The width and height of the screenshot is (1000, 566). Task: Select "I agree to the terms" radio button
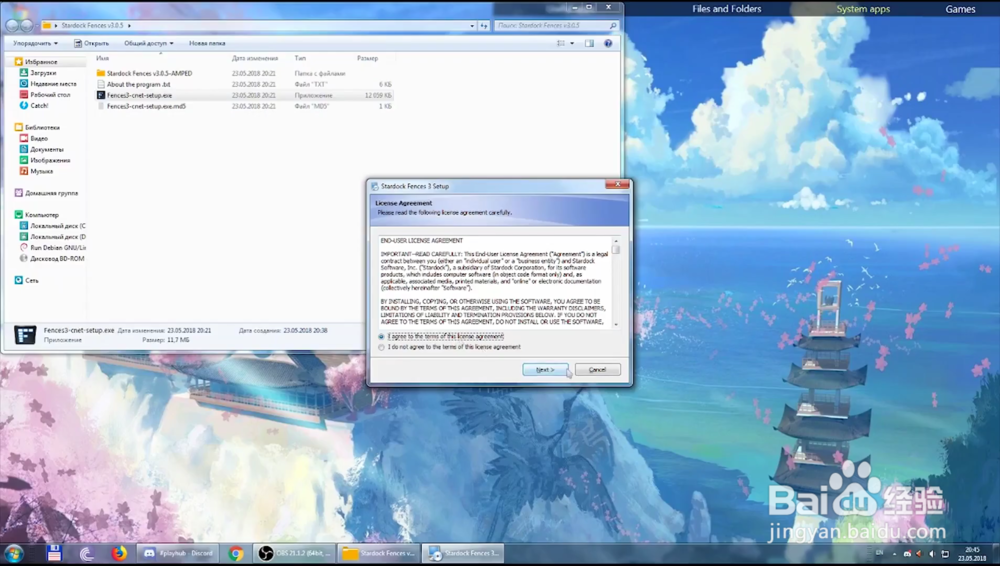coord(381,336)
